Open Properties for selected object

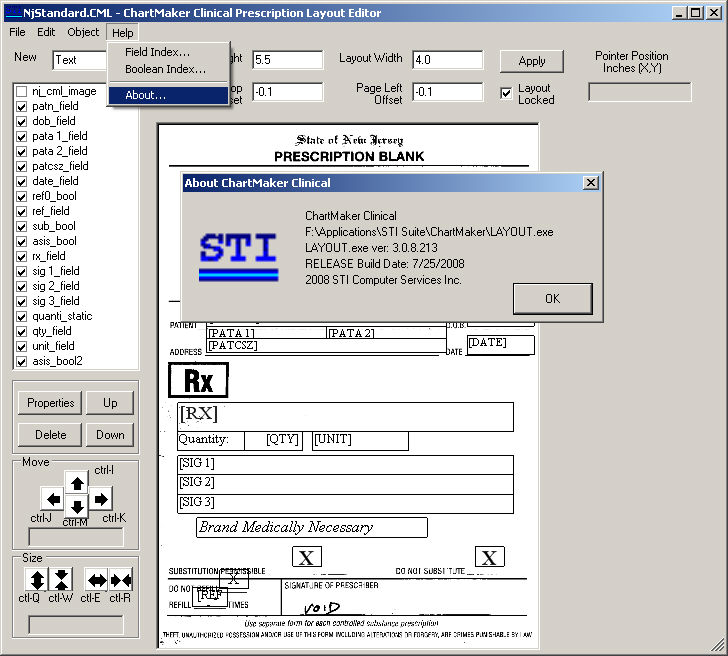coord(50,403)
